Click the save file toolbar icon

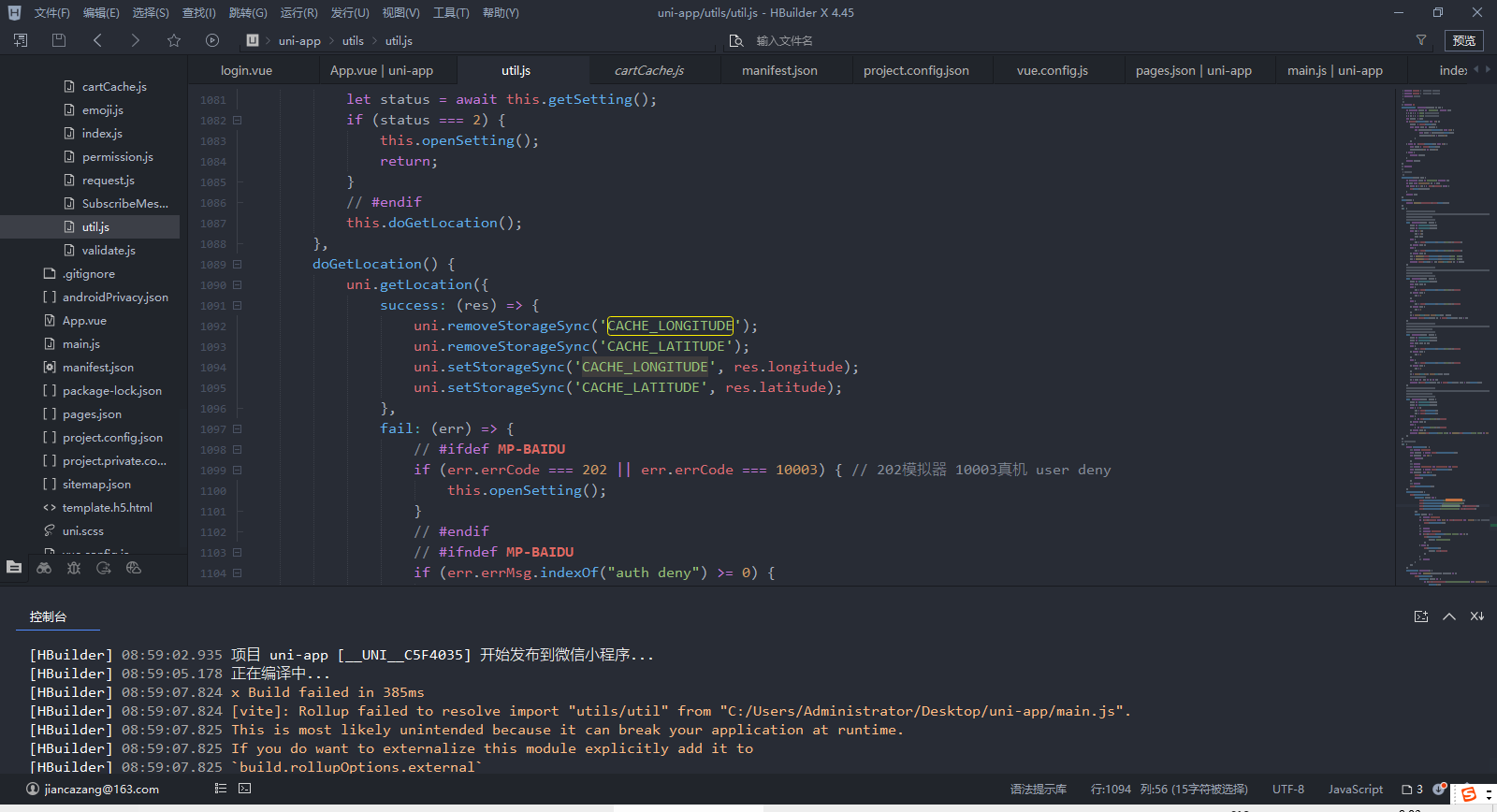click(59, 40)
